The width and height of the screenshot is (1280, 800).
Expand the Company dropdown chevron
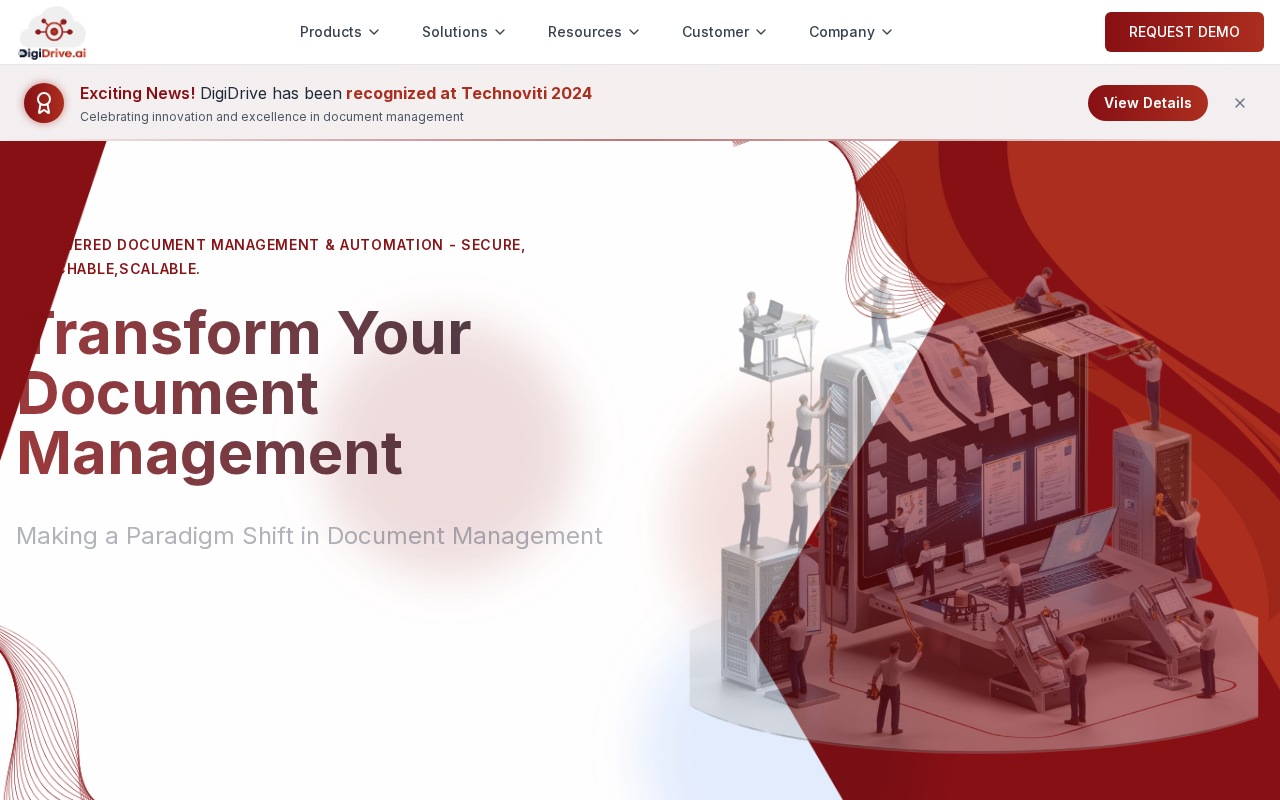(887, 32)
